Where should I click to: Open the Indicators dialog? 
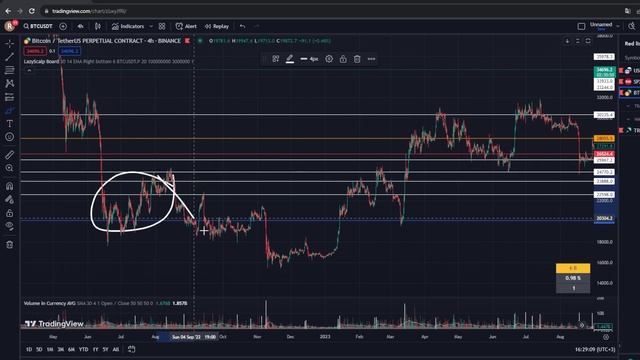(128, 26)
